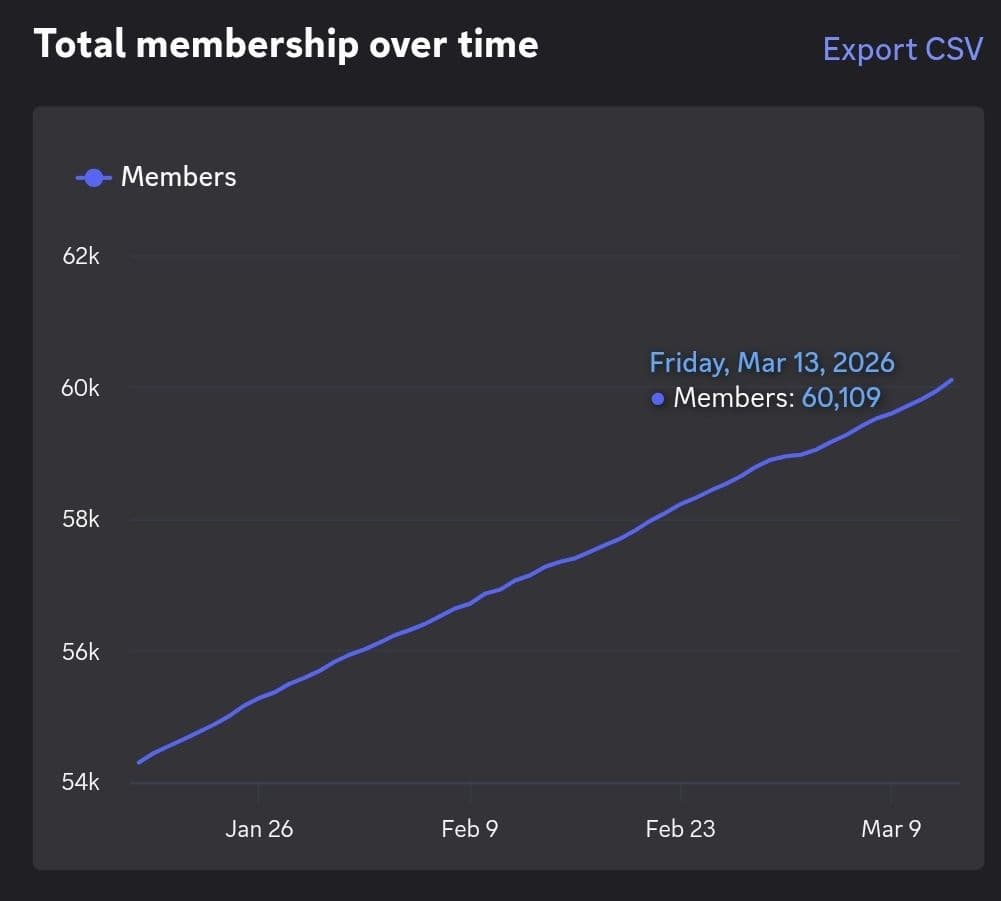Click the bullet dot in the tooltip
Image resolution: width=1001 pixels, height=901 pixels.
pyautogui.click(x=658, y=399)
